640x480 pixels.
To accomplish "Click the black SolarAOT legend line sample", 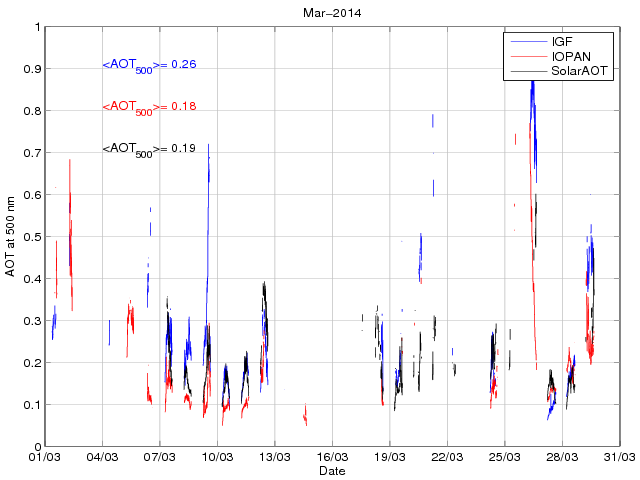I will click(529, 71).
